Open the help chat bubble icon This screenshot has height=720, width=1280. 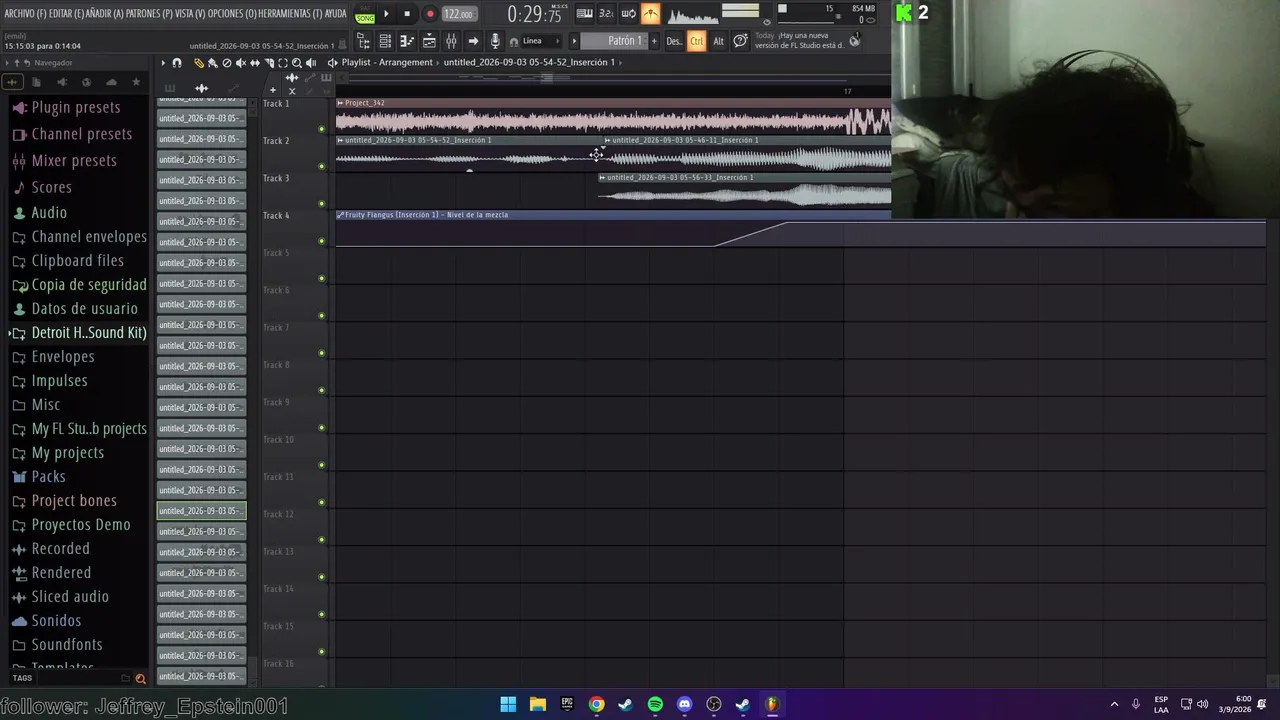(x=740, y=41)
